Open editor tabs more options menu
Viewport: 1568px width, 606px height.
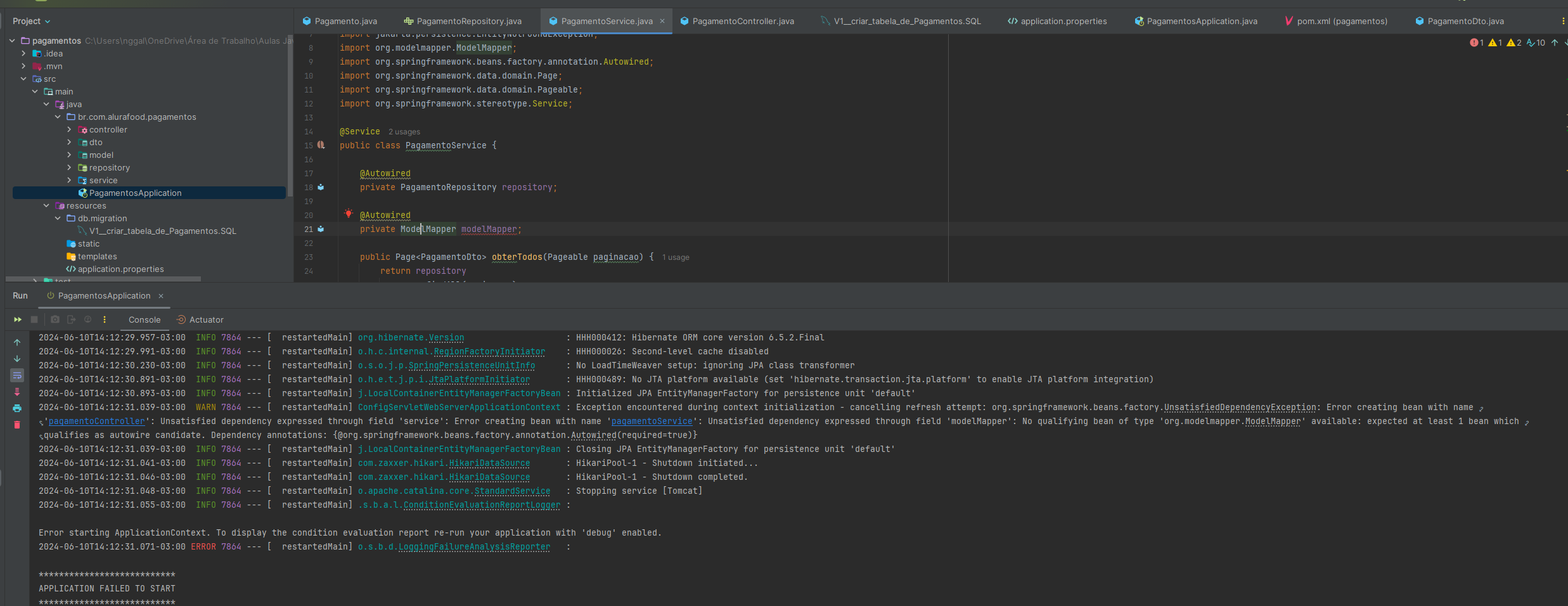[x=1564, y=21]
